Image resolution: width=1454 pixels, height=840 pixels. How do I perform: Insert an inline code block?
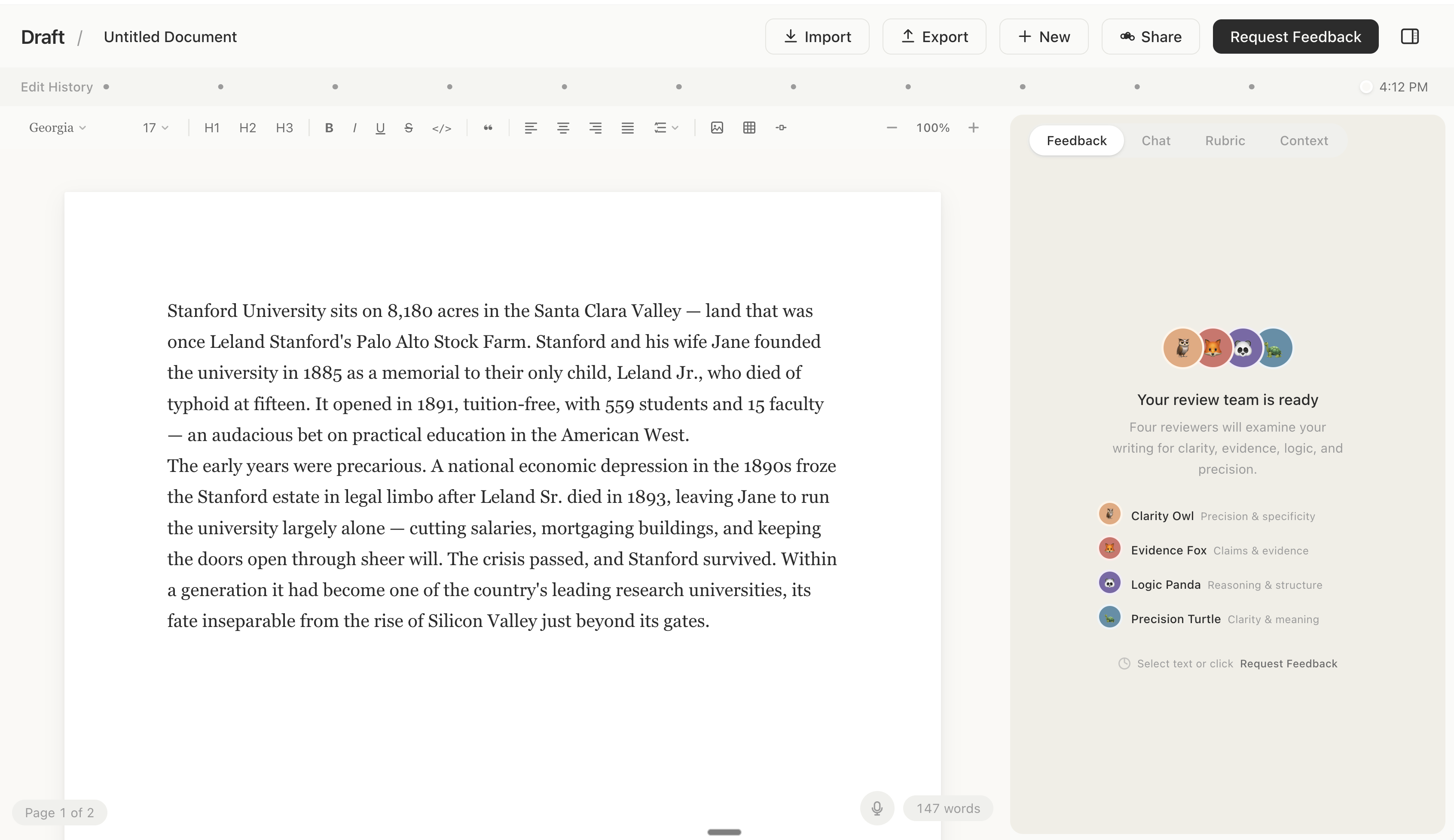click(441, 128)
